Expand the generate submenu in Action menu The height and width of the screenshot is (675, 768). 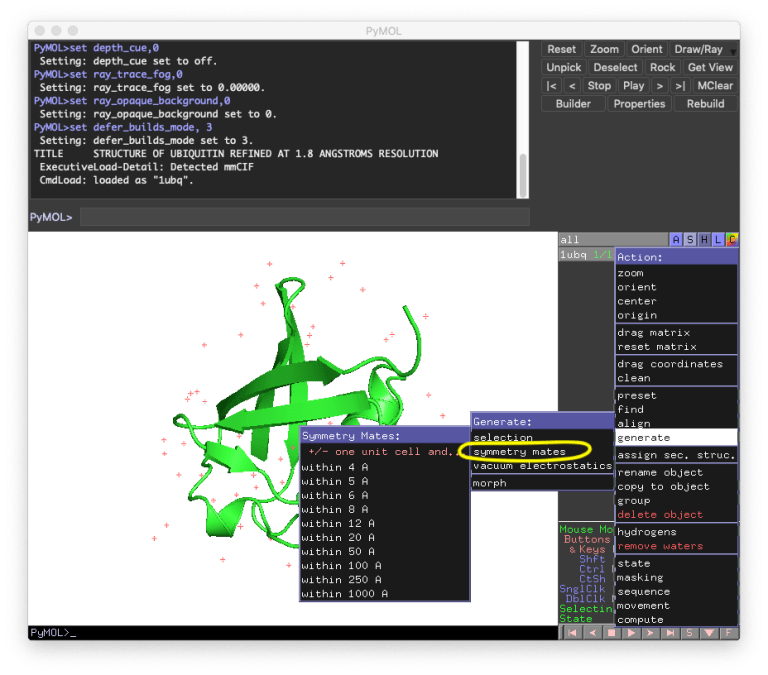click(676, 437)
